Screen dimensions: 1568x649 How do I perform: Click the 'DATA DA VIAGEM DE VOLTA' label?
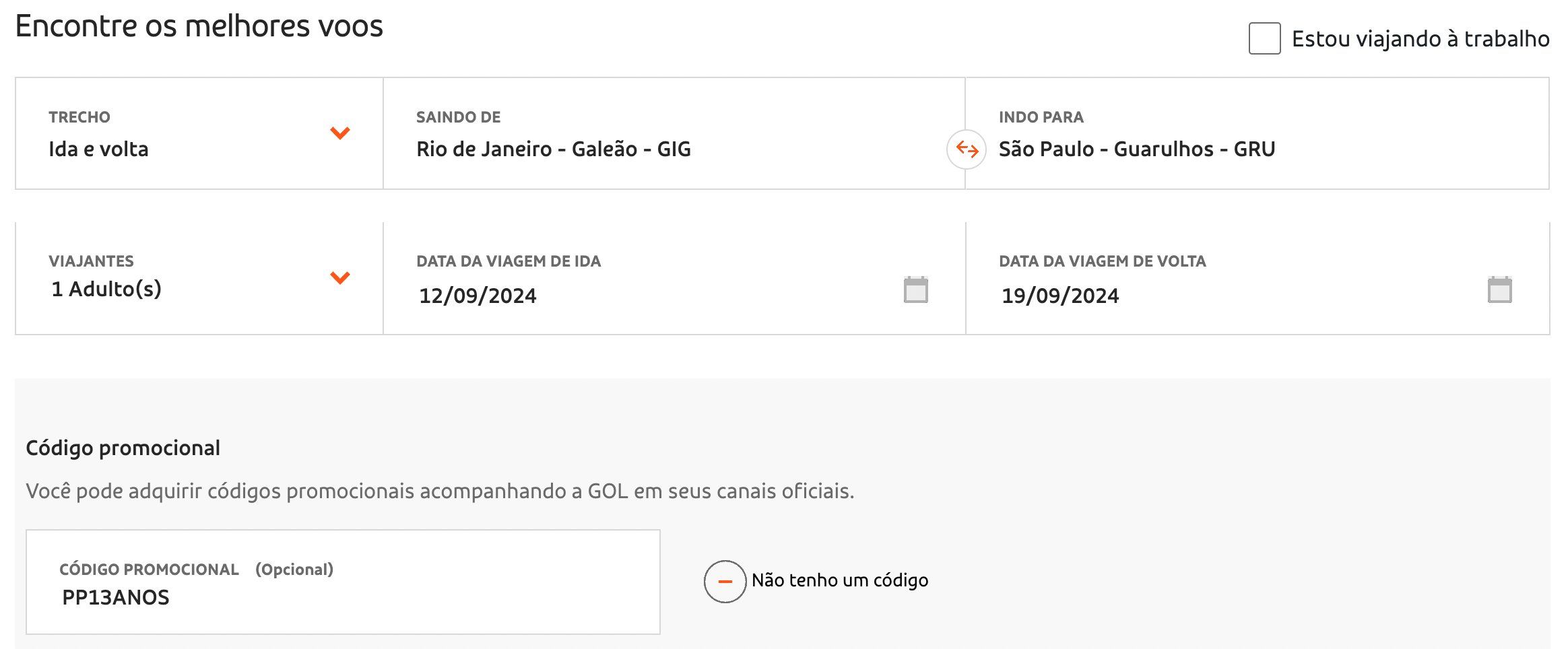tap(1102, 261)
